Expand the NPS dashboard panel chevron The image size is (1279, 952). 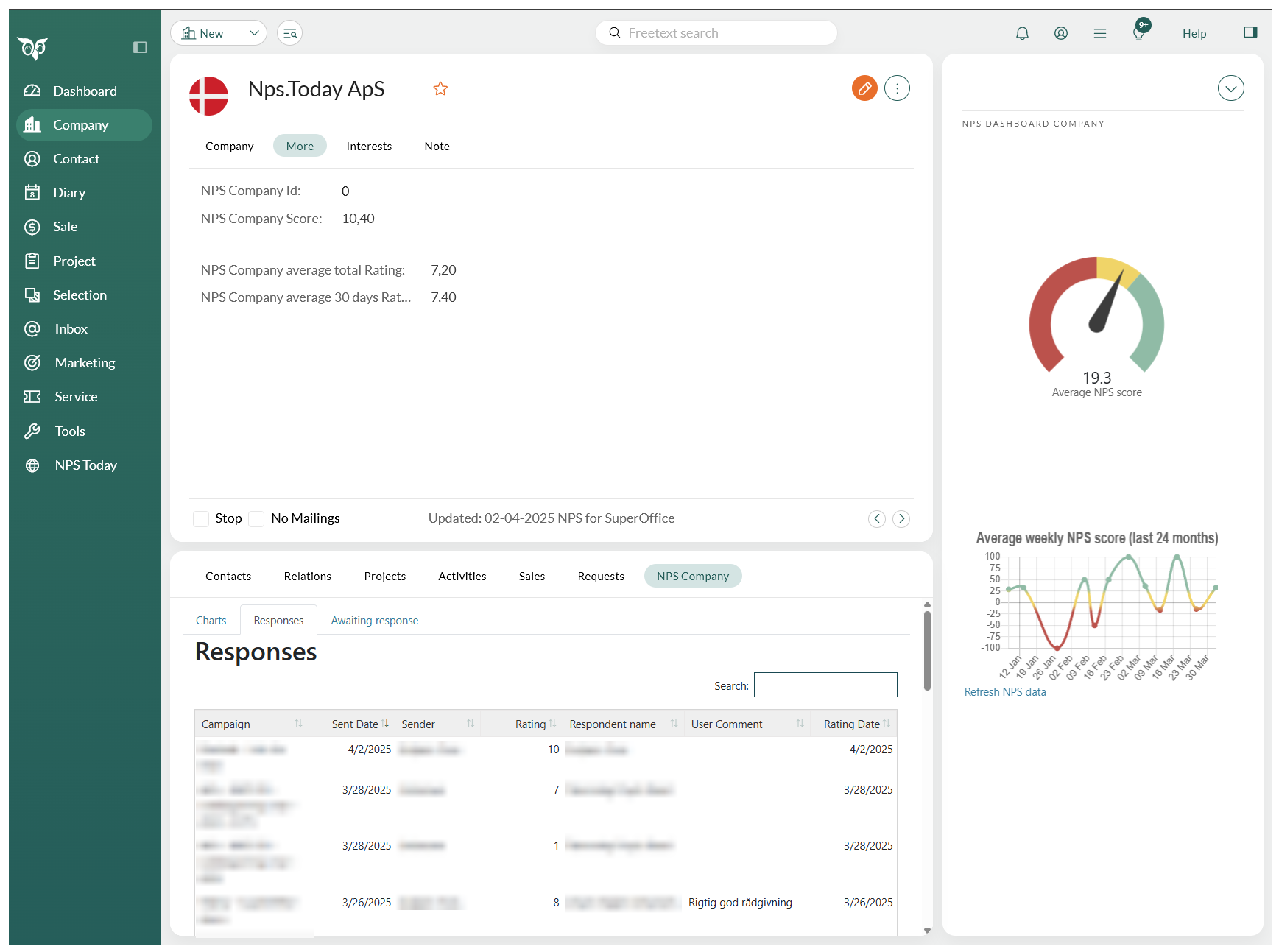coord(1230,88)
